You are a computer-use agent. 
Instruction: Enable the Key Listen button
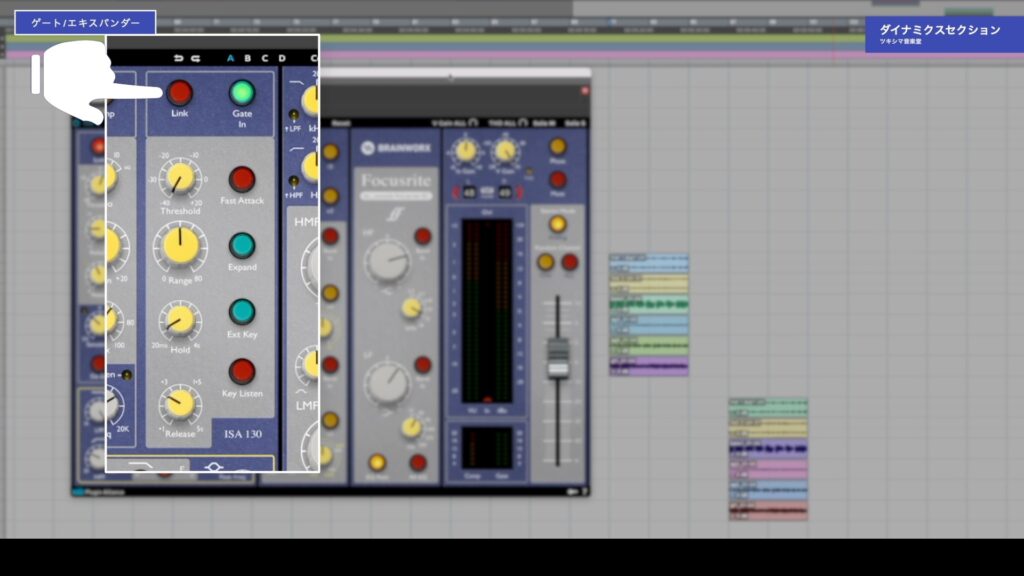pyautogui.click(x=242, y=372)
